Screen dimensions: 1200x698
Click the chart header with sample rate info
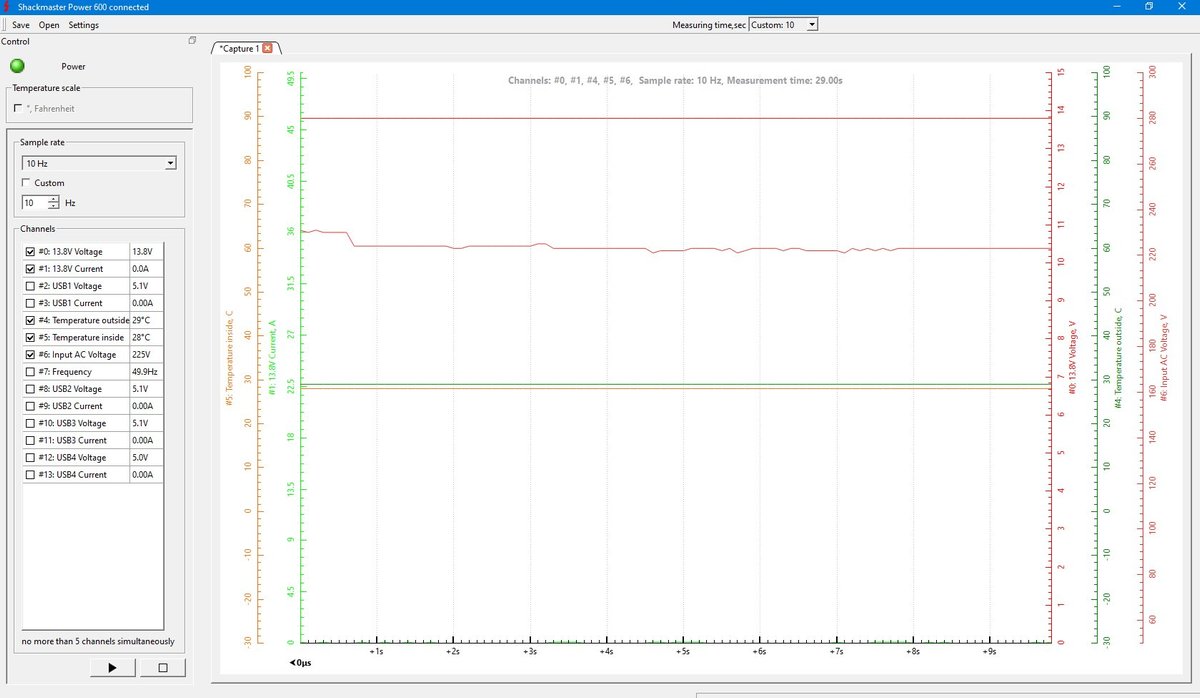(x=676, y=80)
